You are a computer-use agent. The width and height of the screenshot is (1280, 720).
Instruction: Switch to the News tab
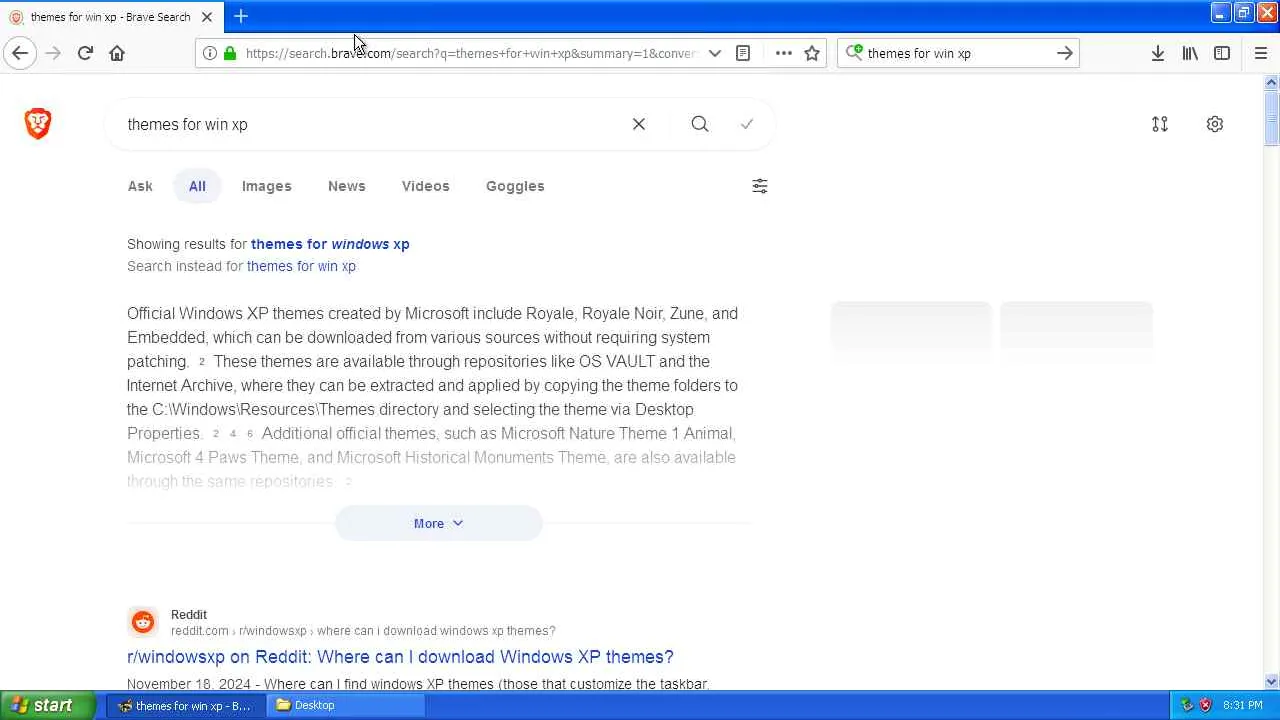coord(347,186)
